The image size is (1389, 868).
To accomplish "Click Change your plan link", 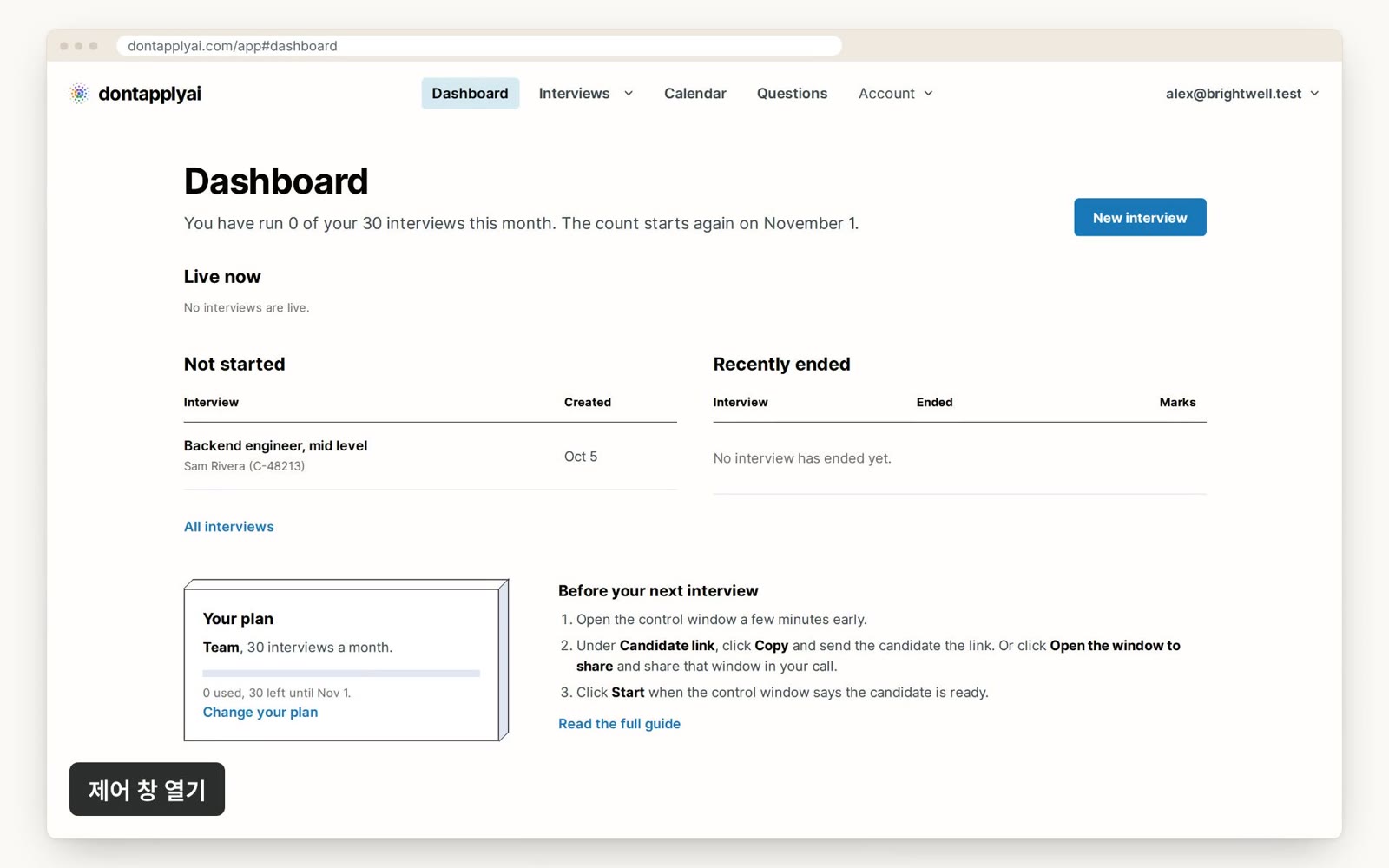I will (x=260, y=713).
